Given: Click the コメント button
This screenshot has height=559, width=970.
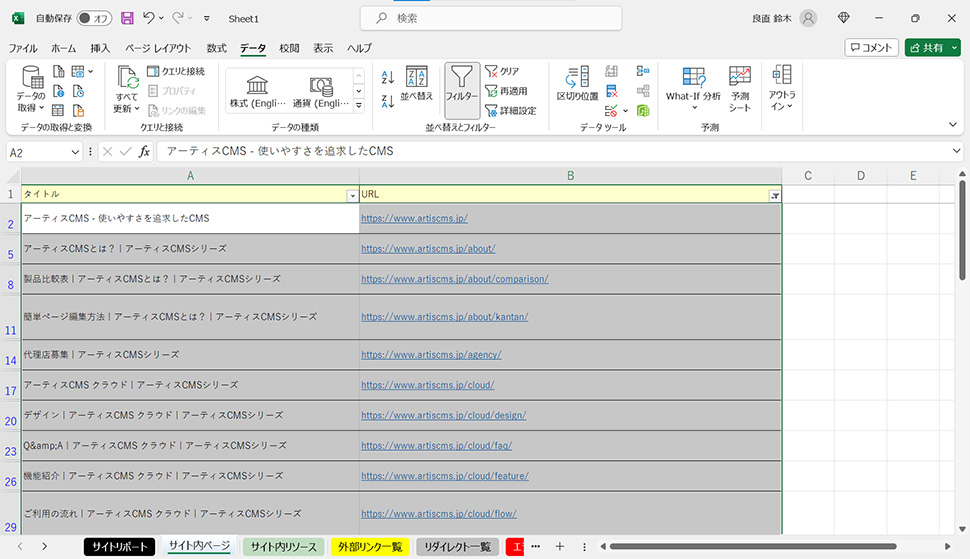Looking at the screenshot, I should (871, 48).
